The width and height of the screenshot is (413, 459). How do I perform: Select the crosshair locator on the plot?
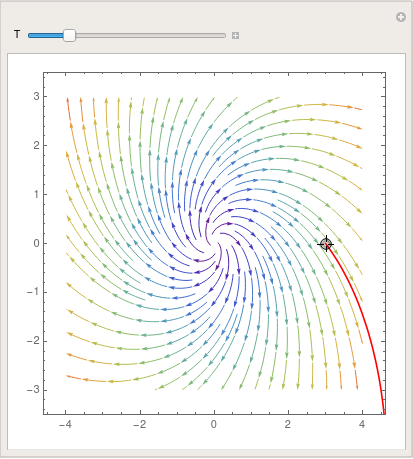326,244
